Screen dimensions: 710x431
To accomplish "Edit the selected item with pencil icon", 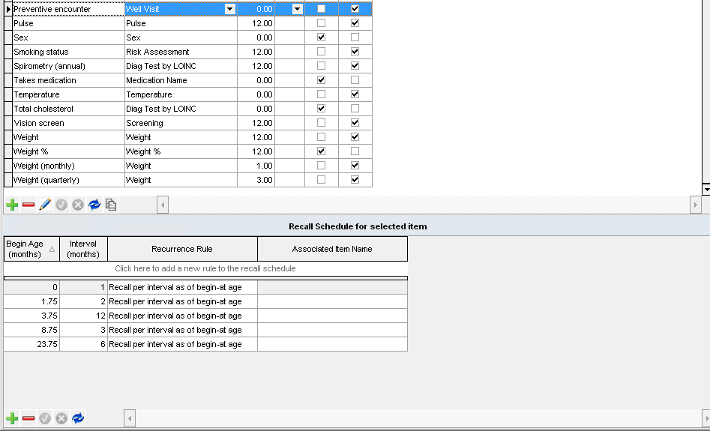I will [45, 205].
